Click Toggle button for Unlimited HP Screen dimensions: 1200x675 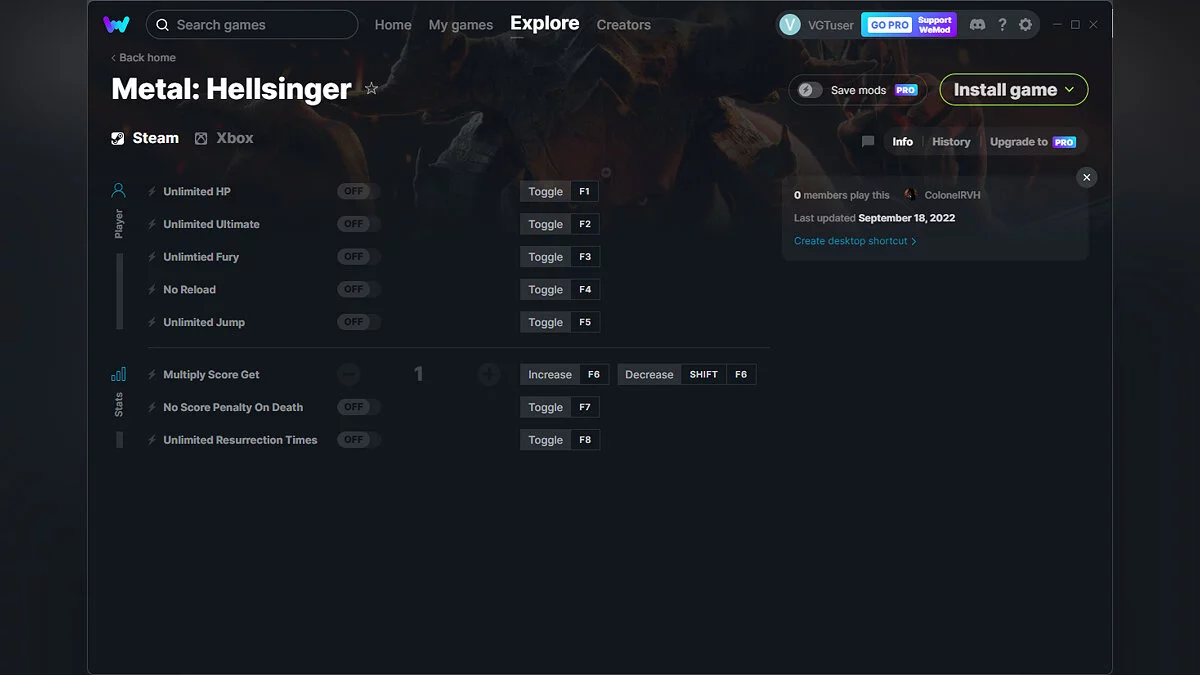click(545, 192)
